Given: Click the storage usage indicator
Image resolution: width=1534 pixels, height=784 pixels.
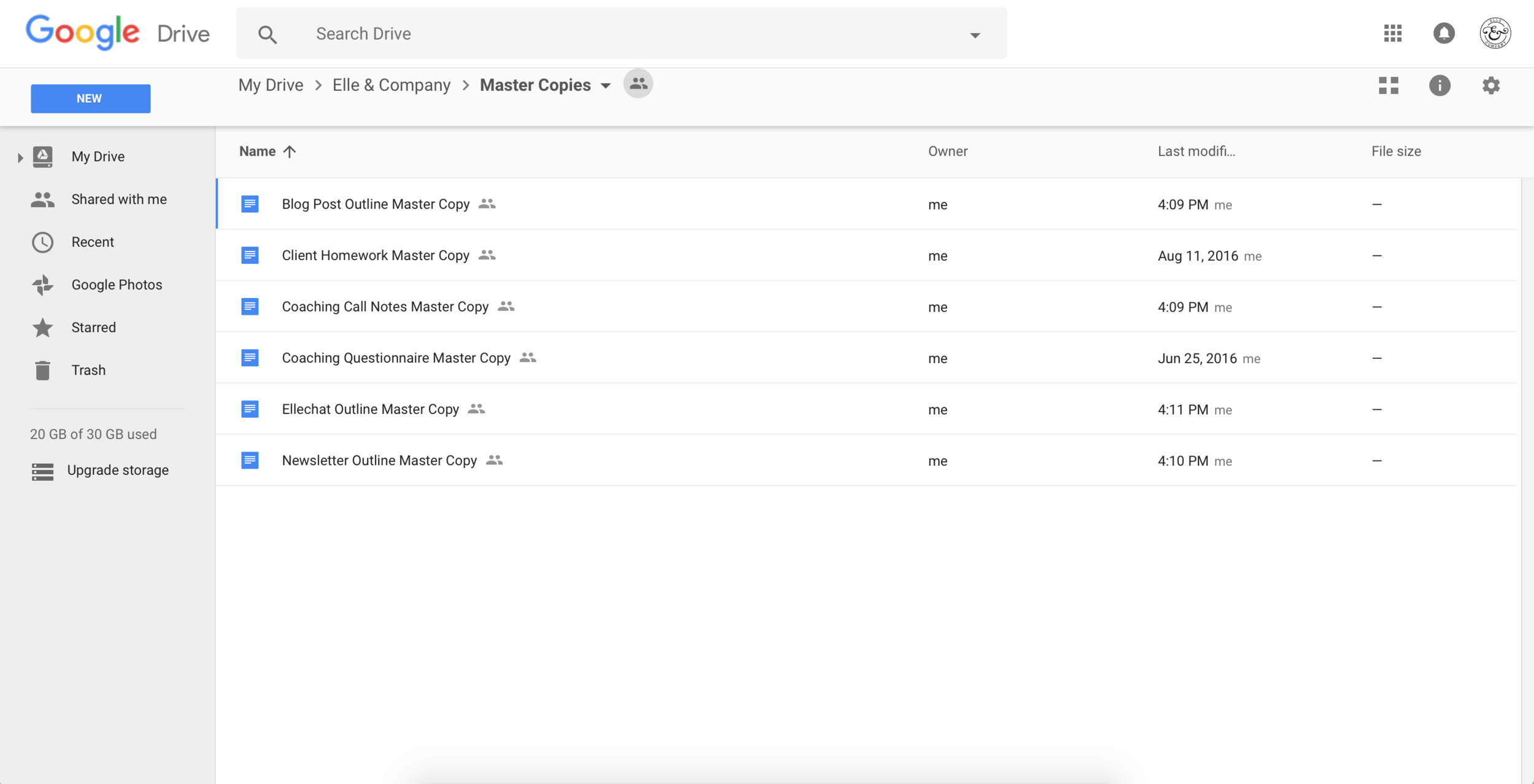Looking at the screenshot, I should (93, 434).
